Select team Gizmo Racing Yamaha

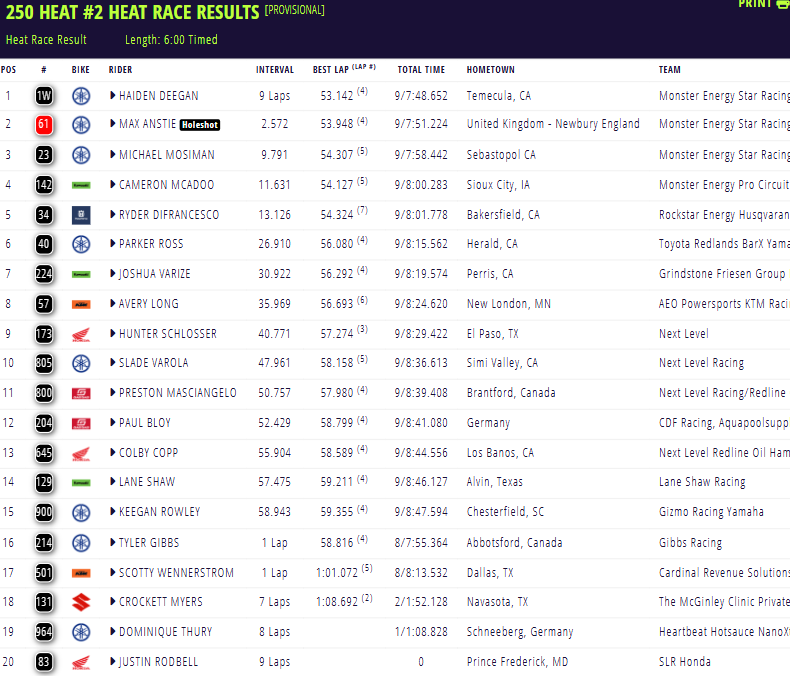711,512
